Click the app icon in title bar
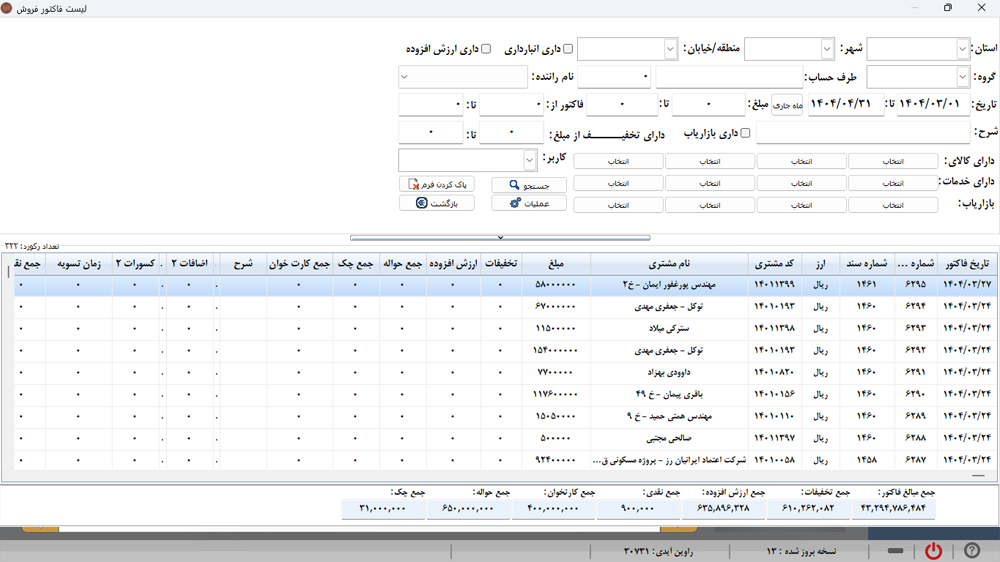Image resolution: width=1000 pixels, height=562 pixels. click(8, 8)
